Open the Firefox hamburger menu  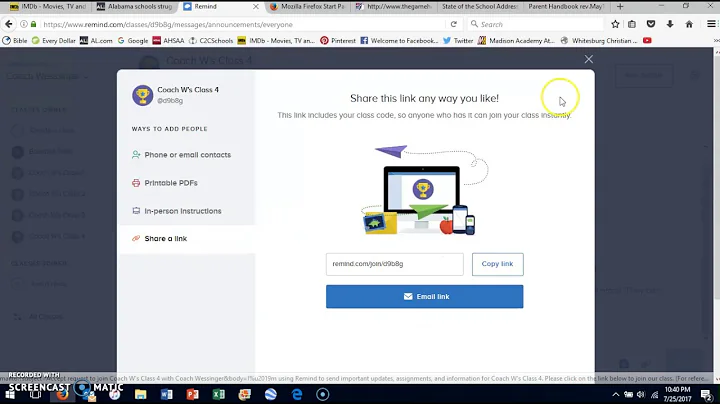pyautogui.click(x=711, y=24)
